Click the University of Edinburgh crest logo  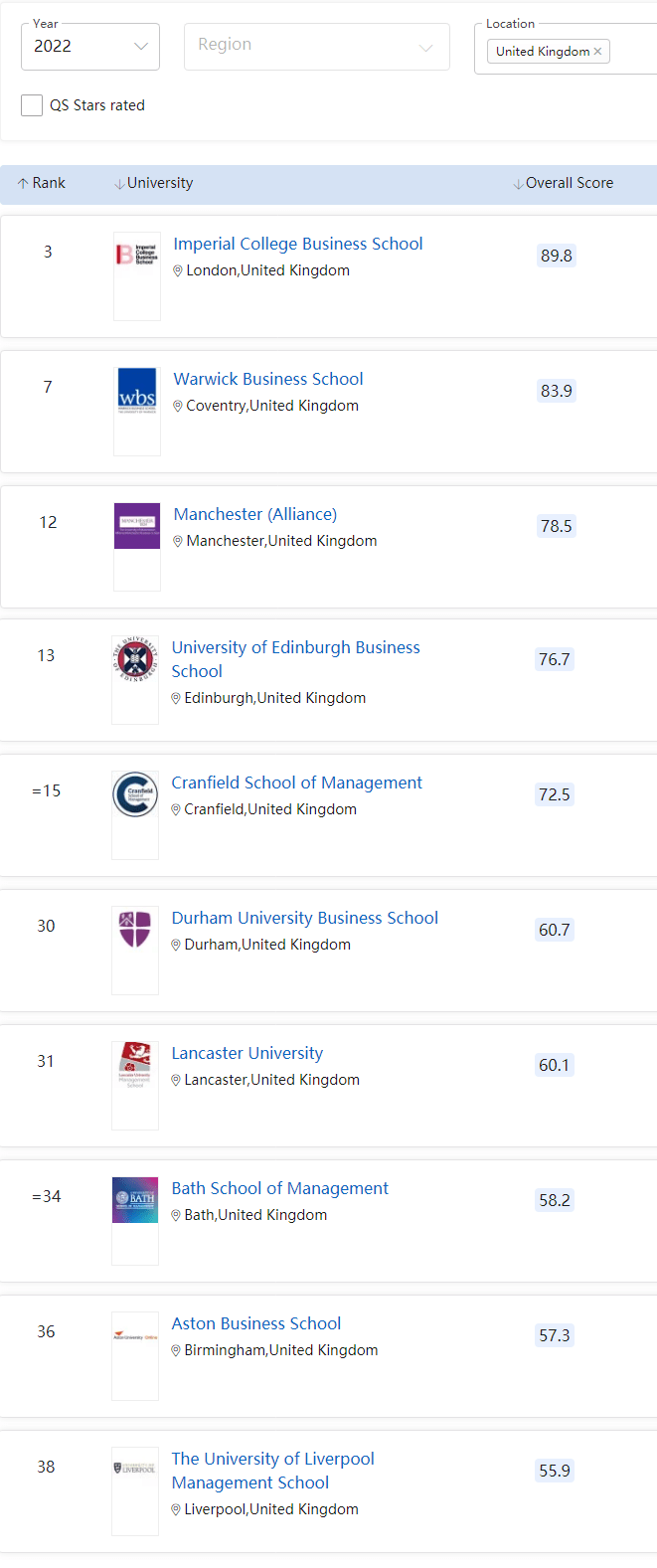[135, 659]
